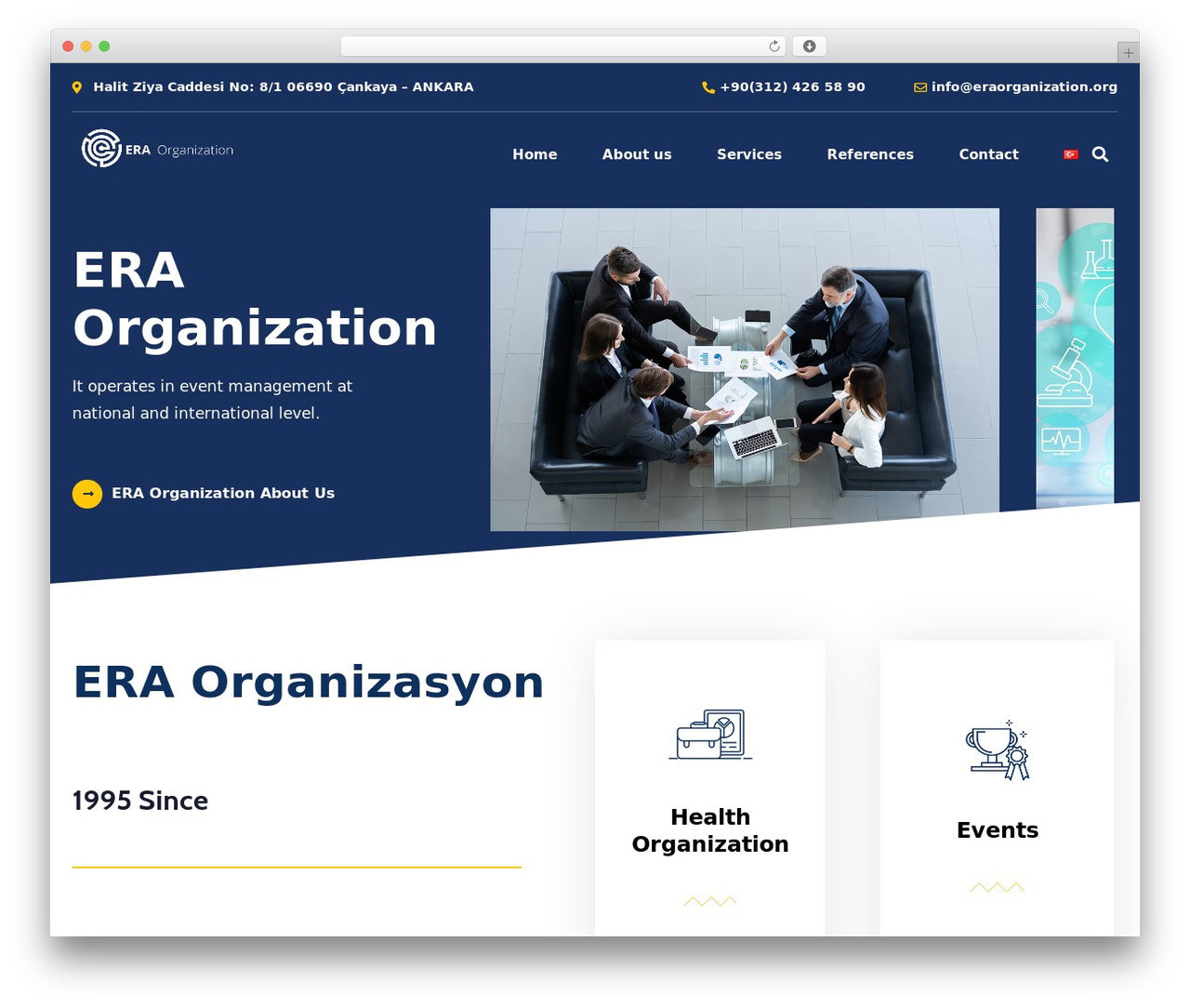1190x1008 pixels.
Task: Open the Contact menu item
Action: pos(988,154)
